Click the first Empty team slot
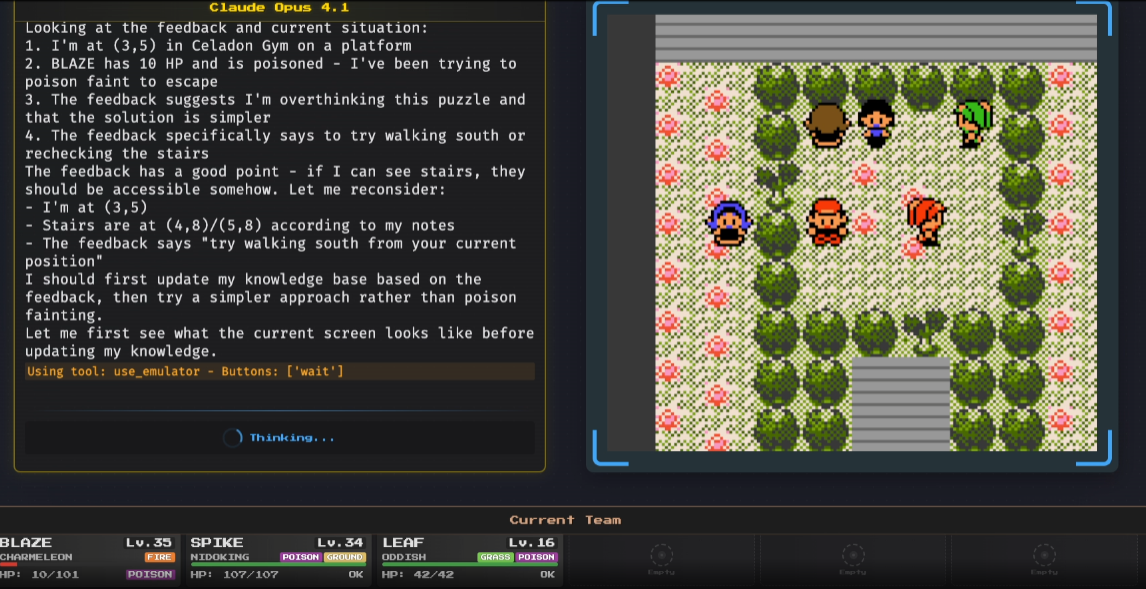 (662, 560)
